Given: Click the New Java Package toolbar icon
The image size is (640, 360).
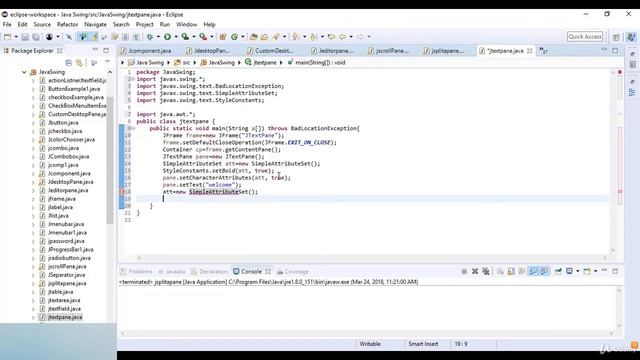Looking at the screenshot, I should [223, 37].
